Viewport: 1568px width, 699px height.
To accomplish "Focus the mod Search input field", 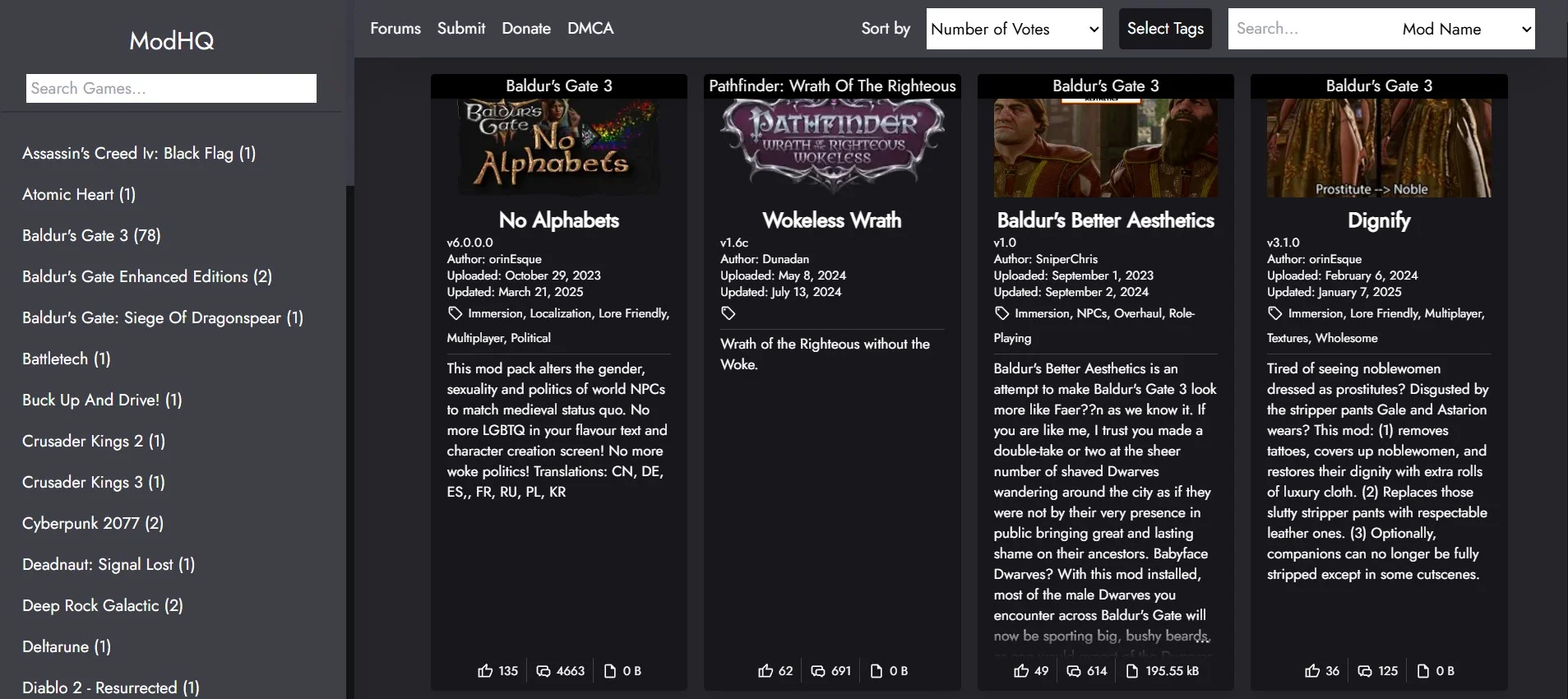I will [x=1311, y=29].
